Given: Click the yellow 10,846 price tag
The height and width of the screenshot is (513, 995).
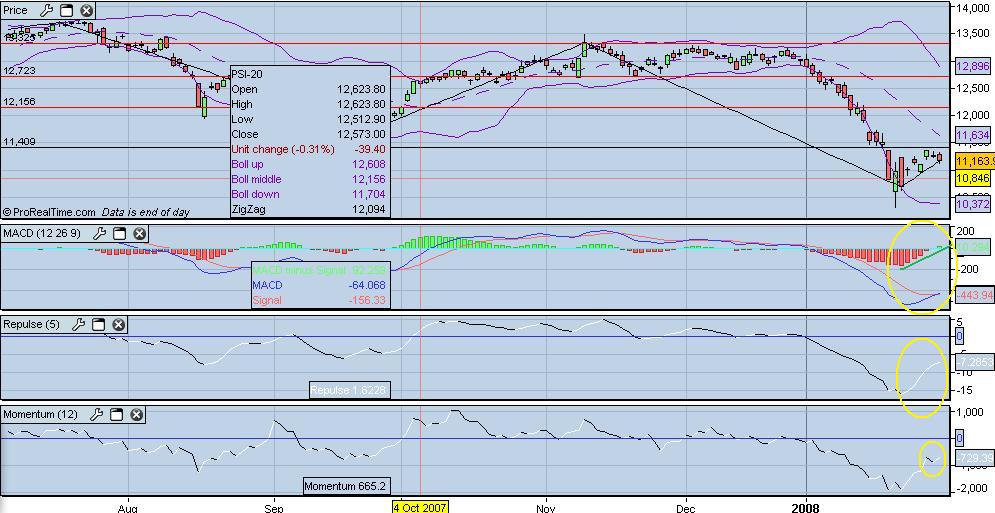Looking at the screenshot, I should tap(972, 178).
